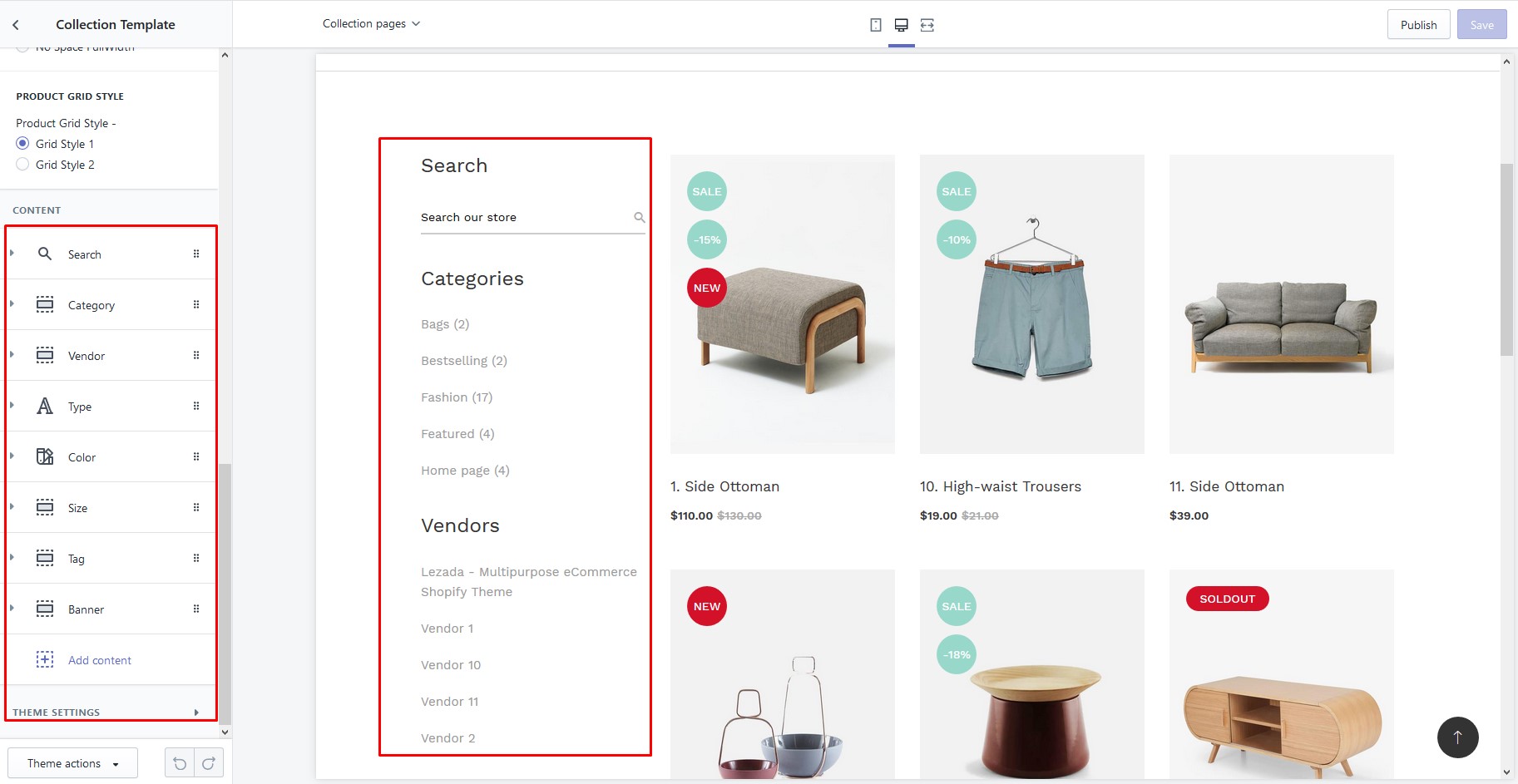The height and width of the screenshot is (784, 1518).
Task: Click the scroll-to-top arrow button
Action: click(1457, 737)
